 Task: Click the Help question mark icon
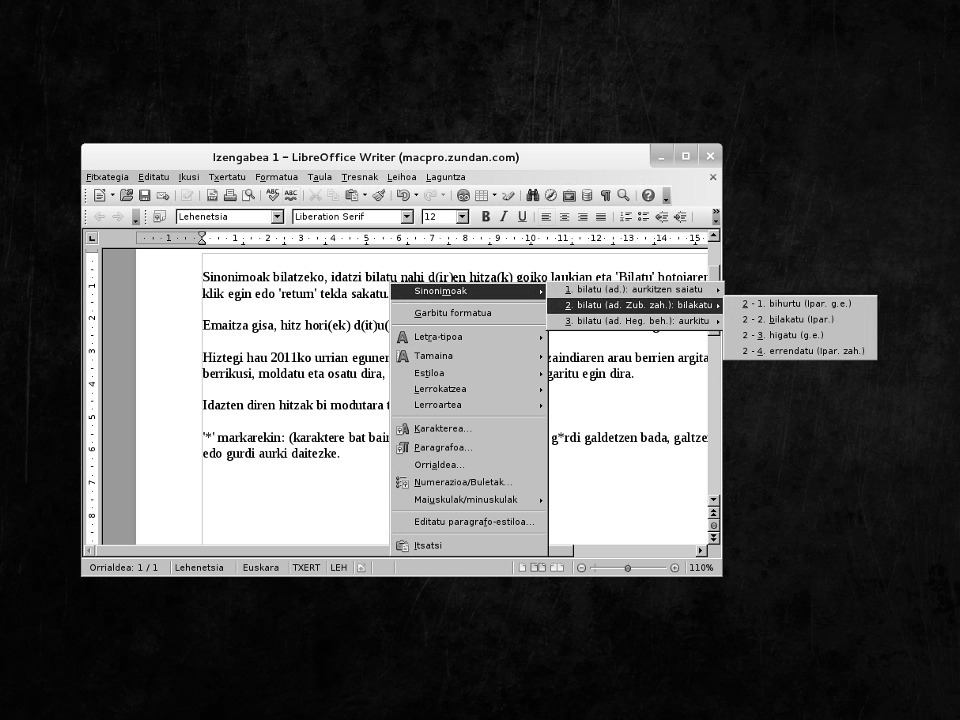pyautogui.click(x=648, y=196)
